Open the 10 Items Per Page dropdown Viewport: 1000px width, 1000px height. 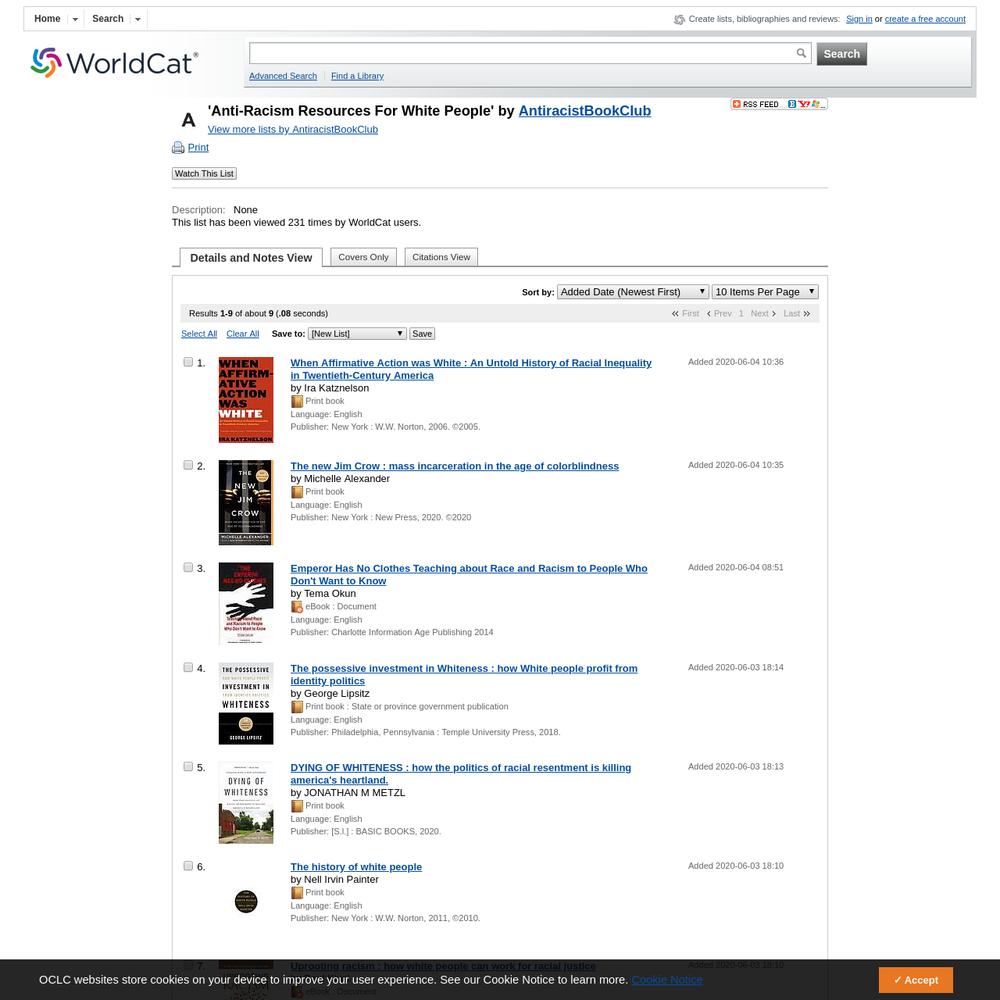click(x=765, y=291)
